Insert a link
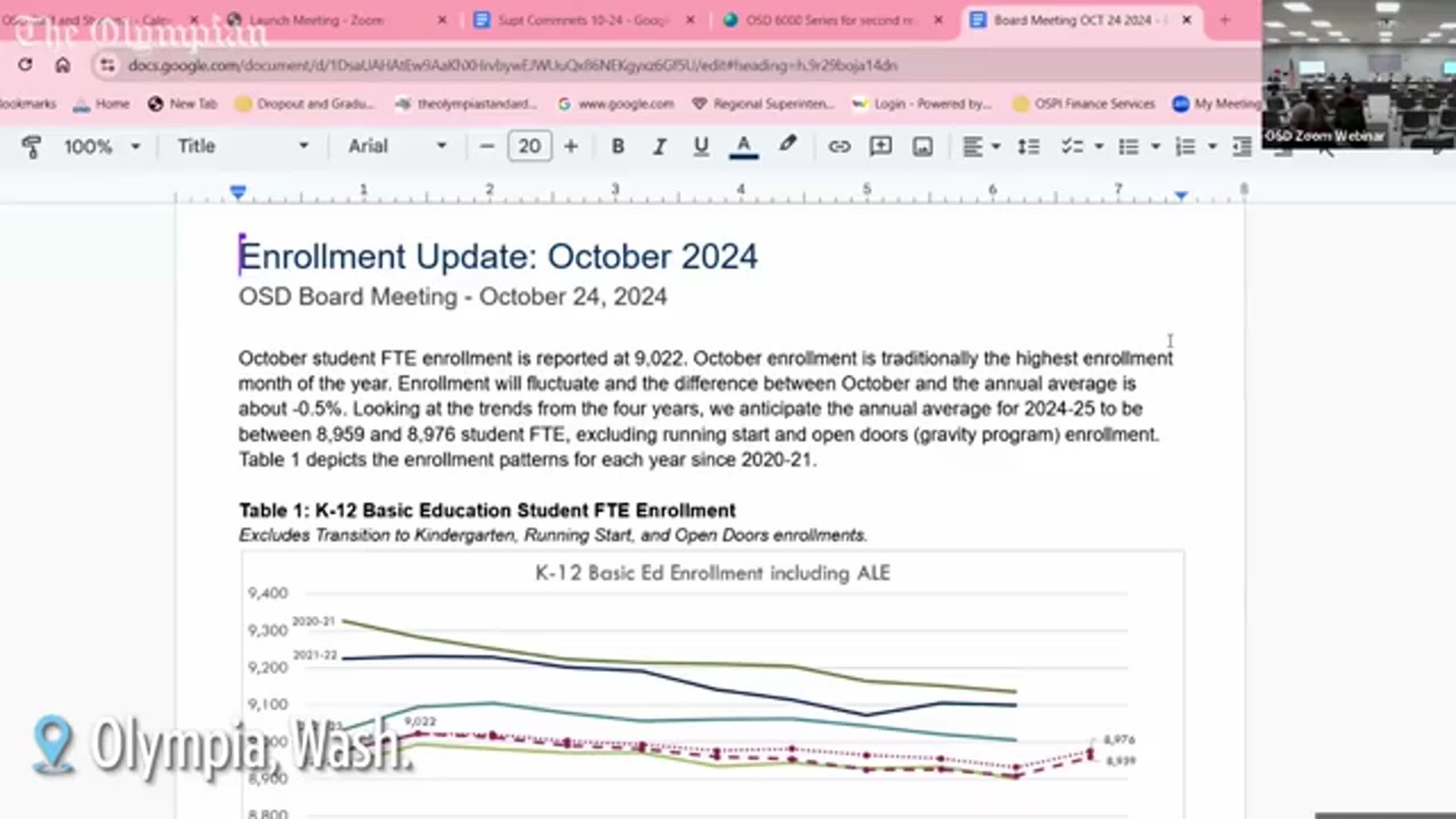The image size is (1456, 819). click(x=840, y=146)
